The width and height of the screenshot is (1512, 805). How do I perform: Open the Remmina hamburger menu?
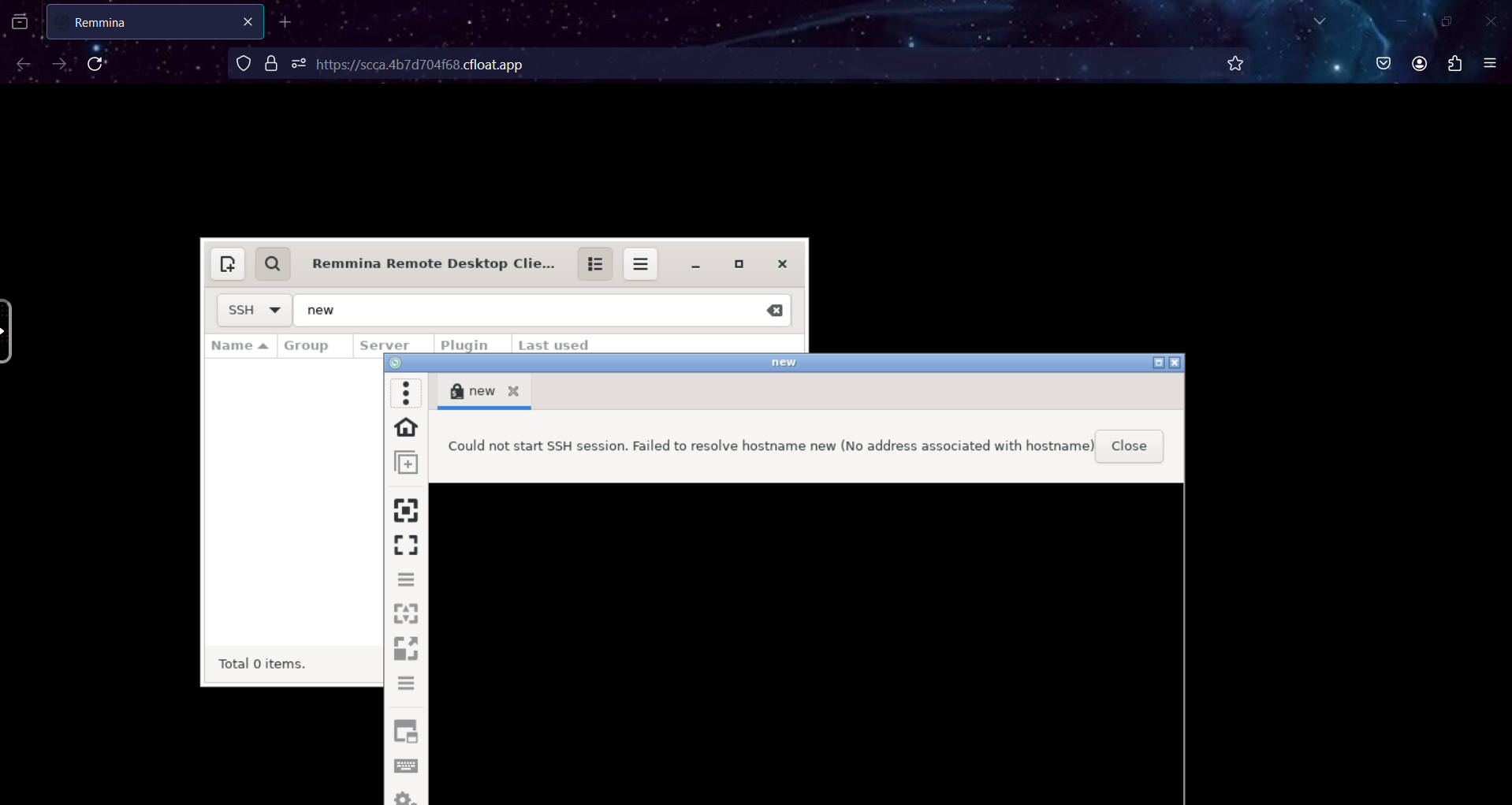coord(640,264)
